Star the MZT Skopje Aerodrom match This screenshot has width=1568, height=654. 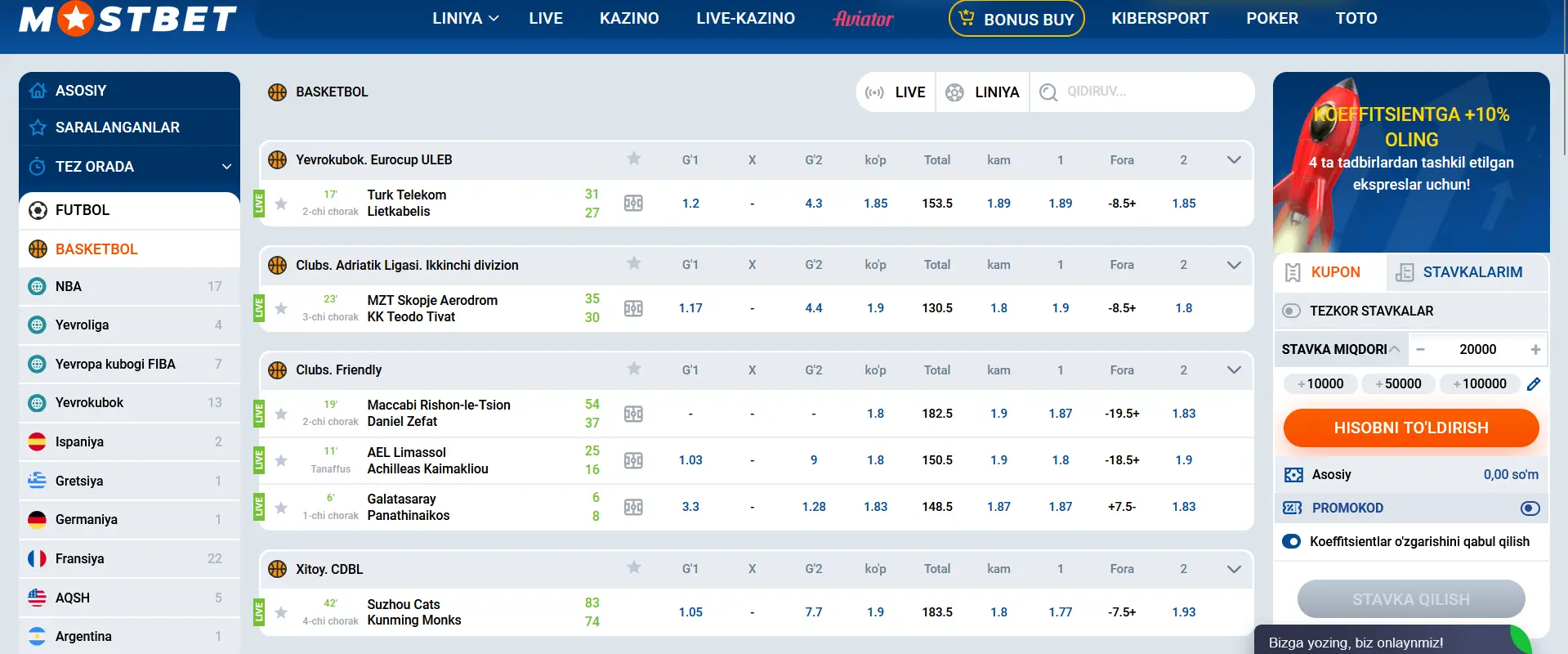tap(281, 308)
